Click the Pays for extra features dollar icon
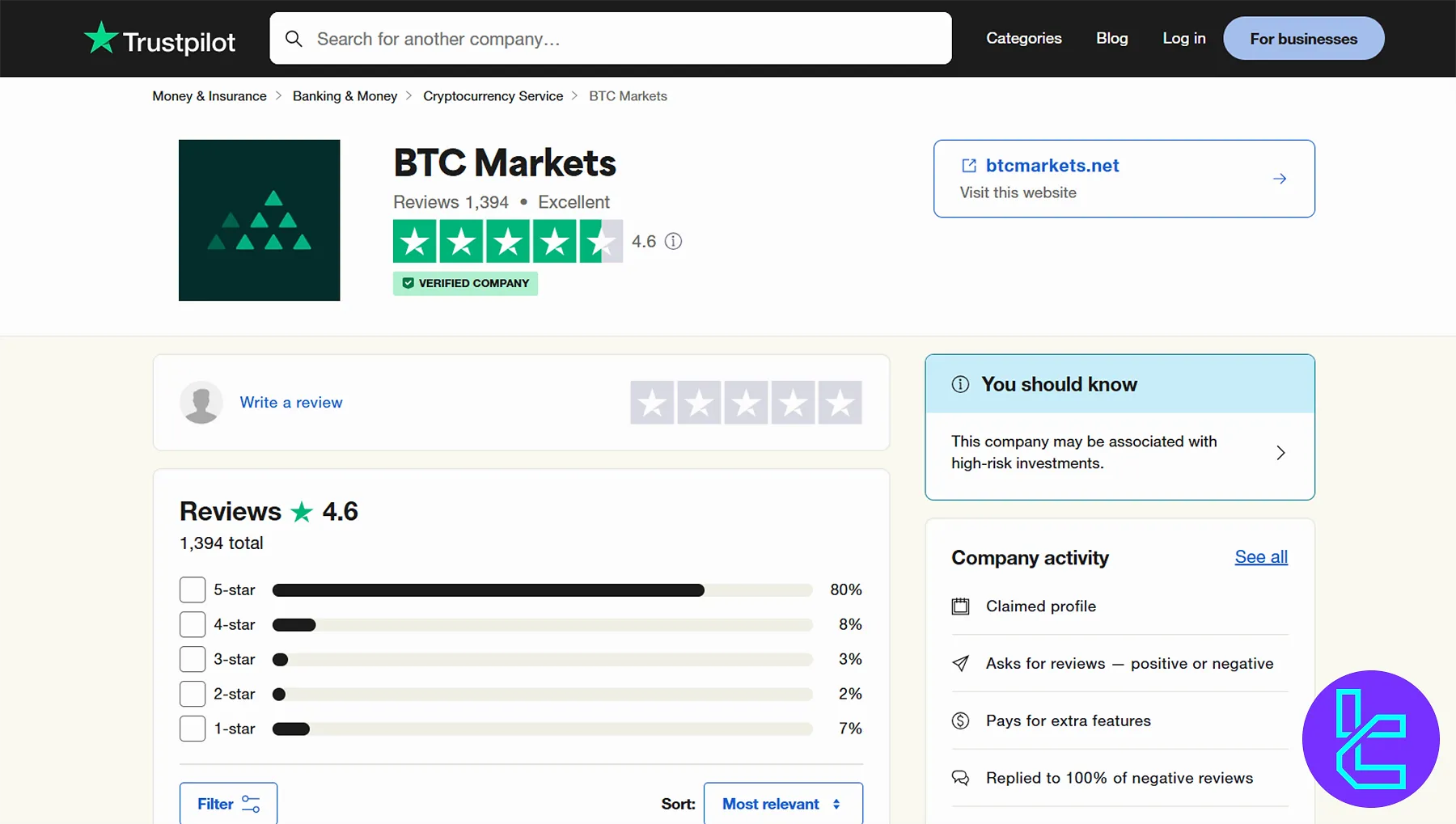 click(x=960, y=720)
